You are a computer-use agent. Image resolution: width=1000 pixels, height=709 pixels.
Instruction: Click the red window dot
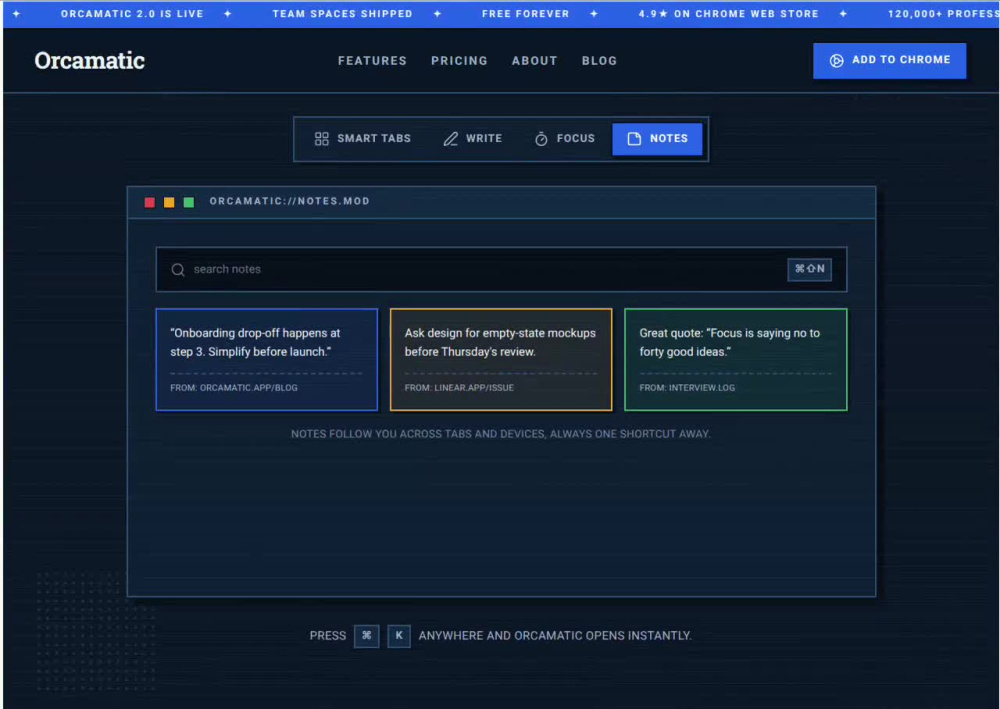coord(150,202)
